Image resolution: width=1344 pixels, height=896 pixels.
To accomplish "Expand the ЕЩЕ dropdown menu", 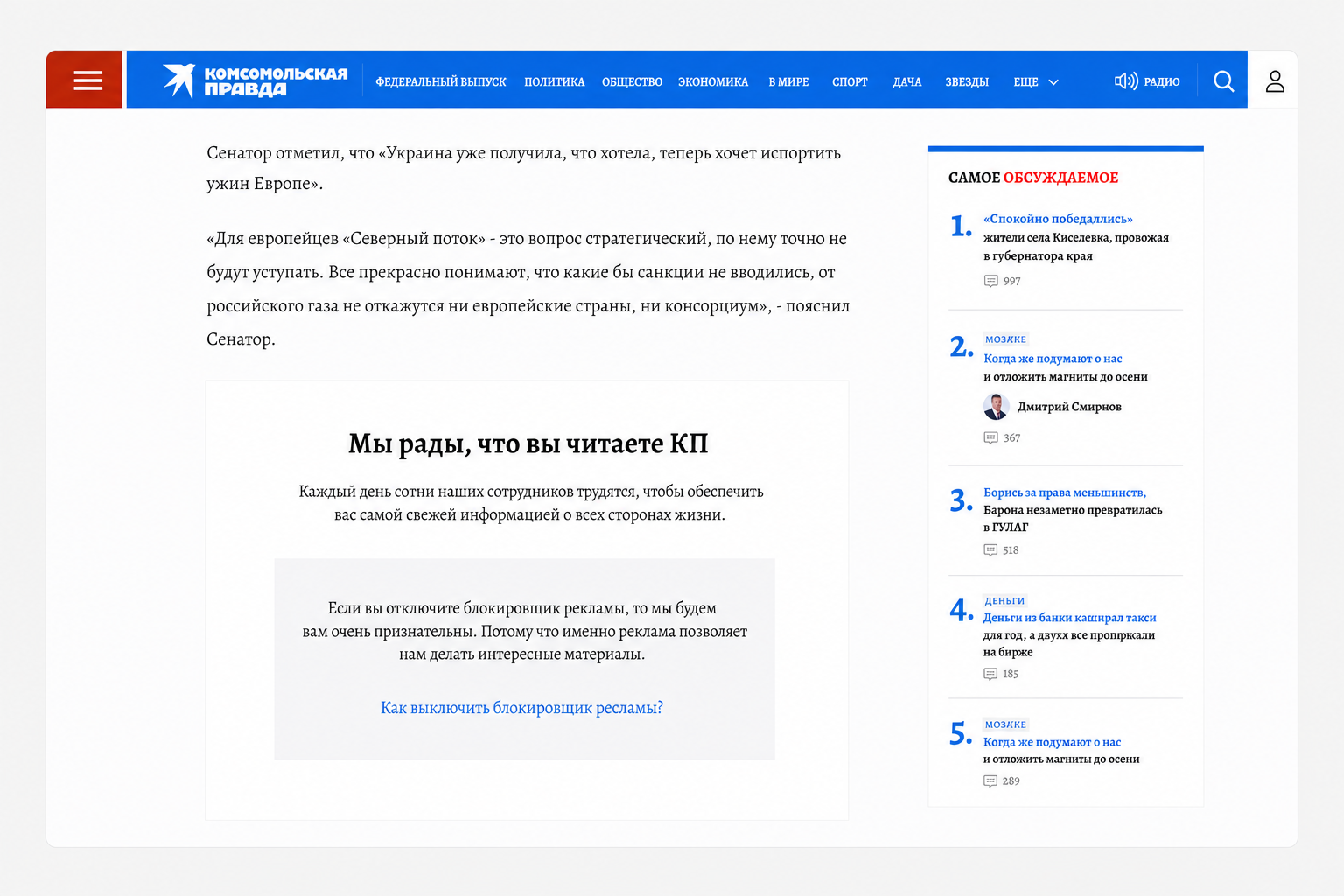I will [x=1036, y=81].
